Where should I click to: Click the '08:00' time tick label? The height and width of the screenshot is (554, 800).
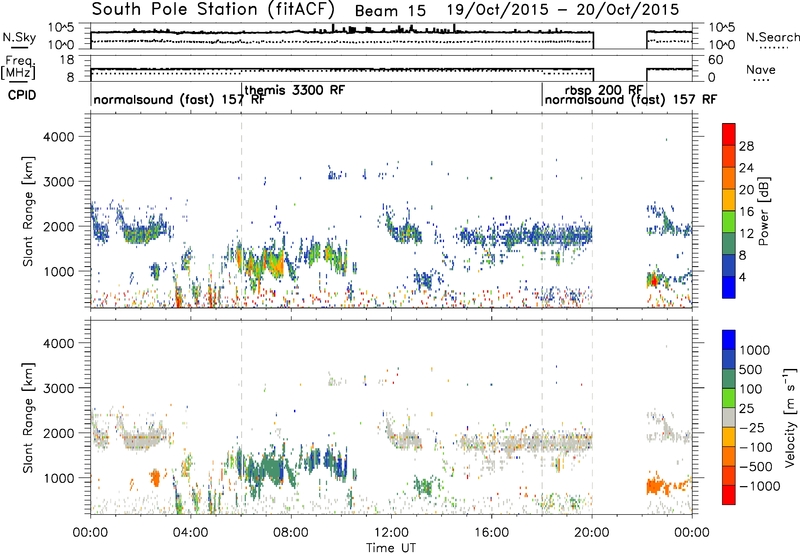[x=291, y=533]
